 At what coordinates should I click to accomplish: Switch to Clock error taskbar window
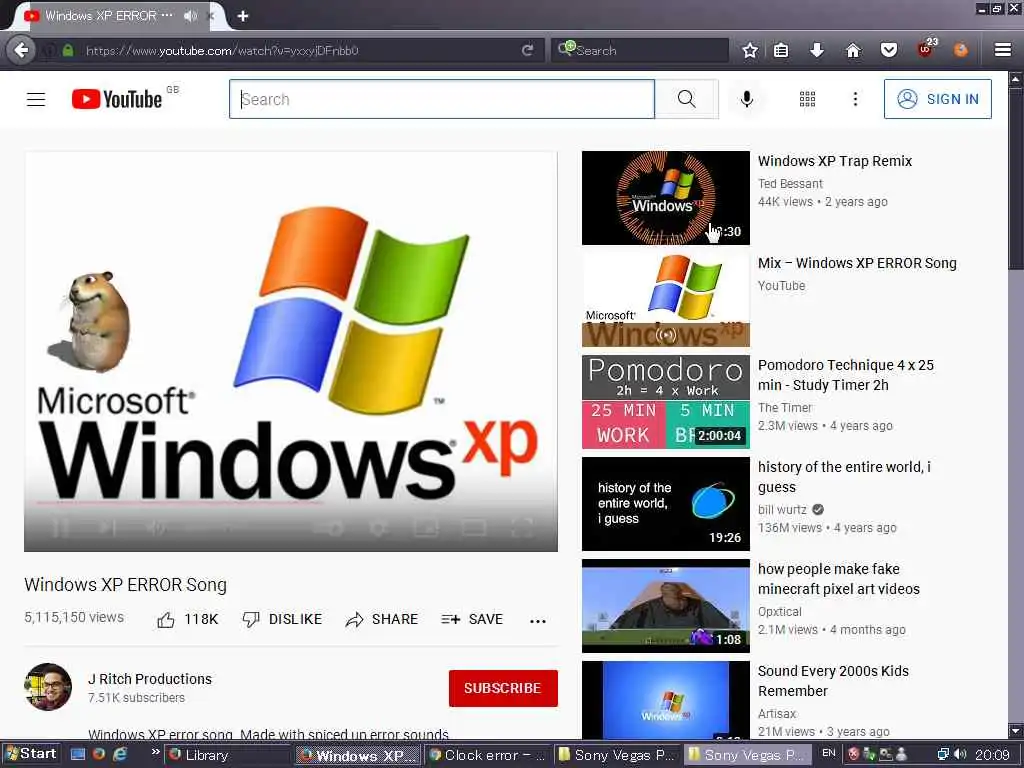tap(488, 755)
